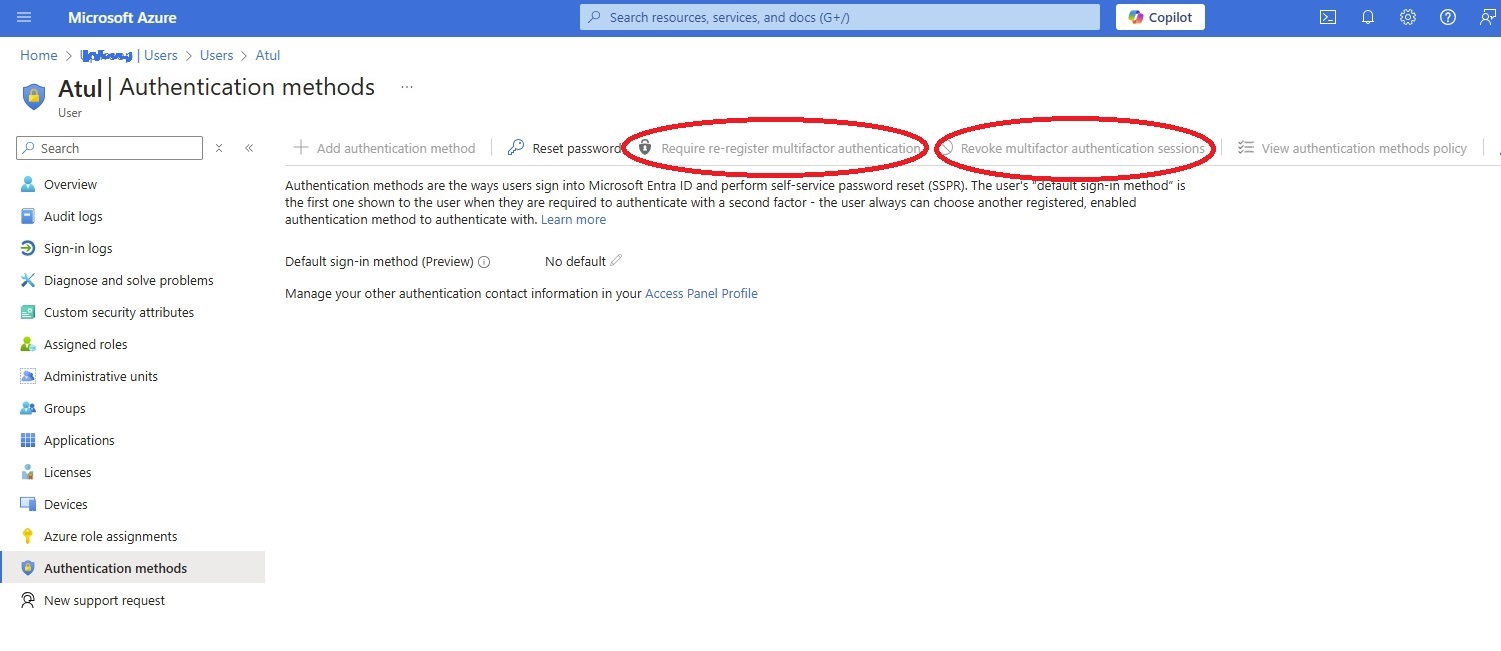The height and width of the screenshot is (651, 1501).
Task: Click the "No default" value text
Action: pyautogui.click(x=575, y=261)
